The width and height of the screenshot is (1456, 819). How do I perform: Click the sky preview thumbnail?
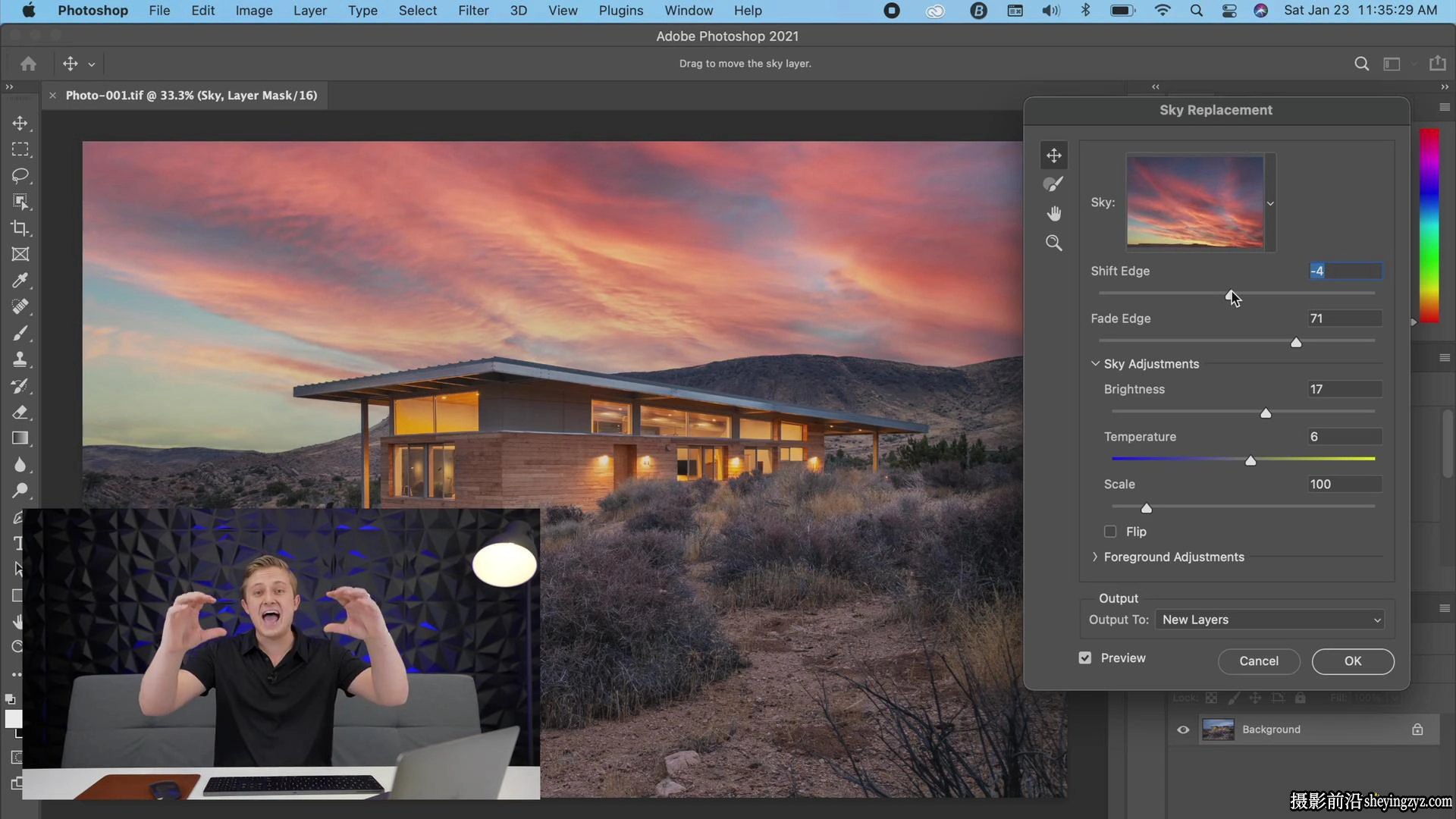point(1195,202)
